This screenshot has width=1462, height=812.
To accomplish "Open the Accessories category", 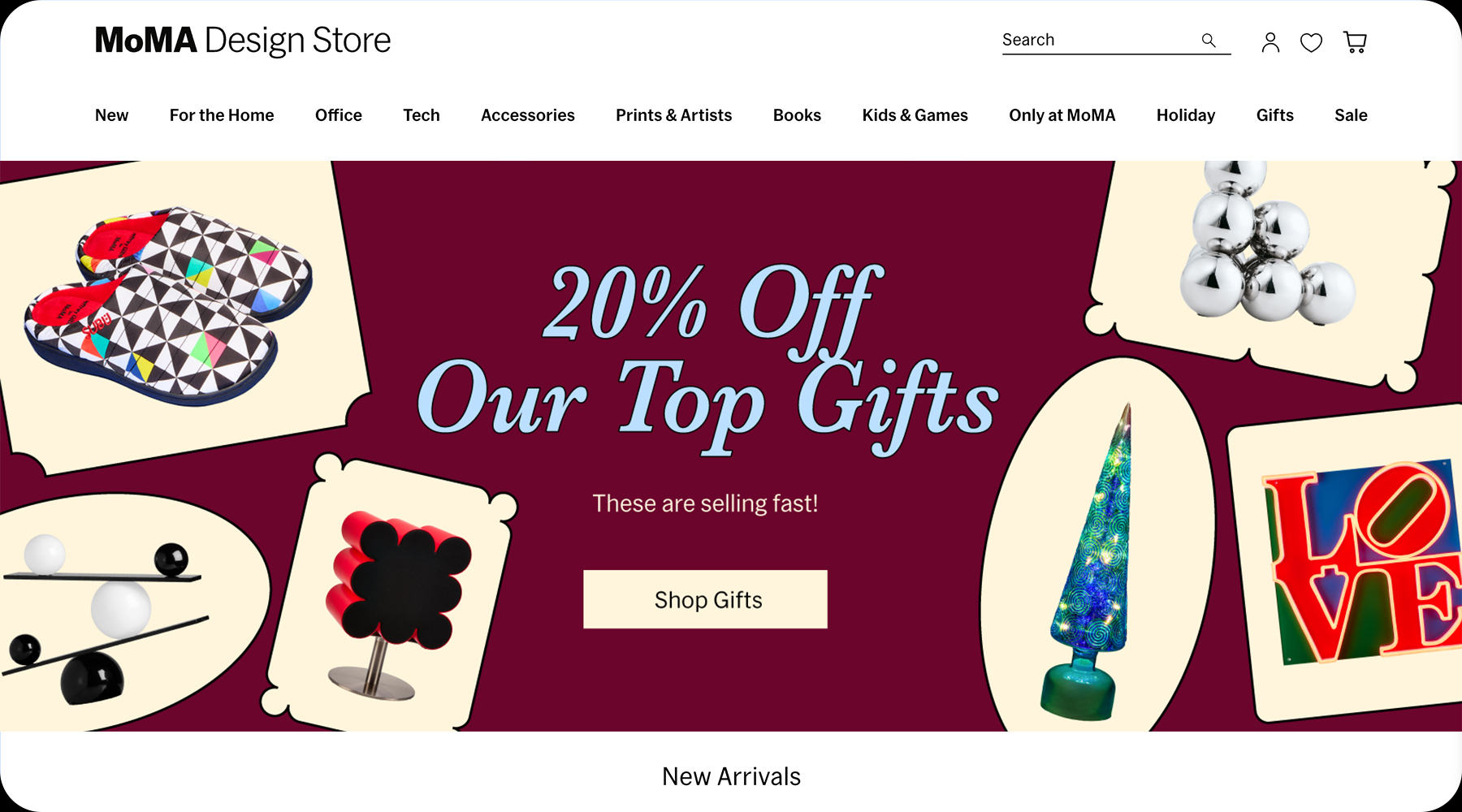I will coord(528,115).
